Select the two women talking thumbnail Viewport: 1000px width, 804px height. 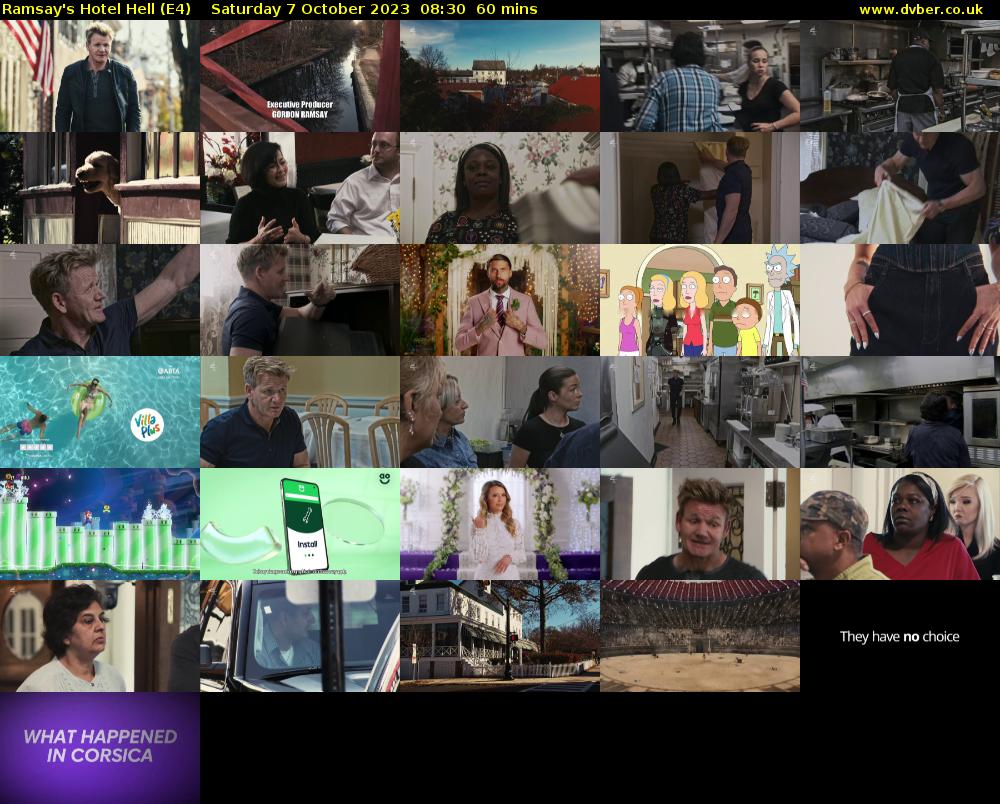pos(500,412)
